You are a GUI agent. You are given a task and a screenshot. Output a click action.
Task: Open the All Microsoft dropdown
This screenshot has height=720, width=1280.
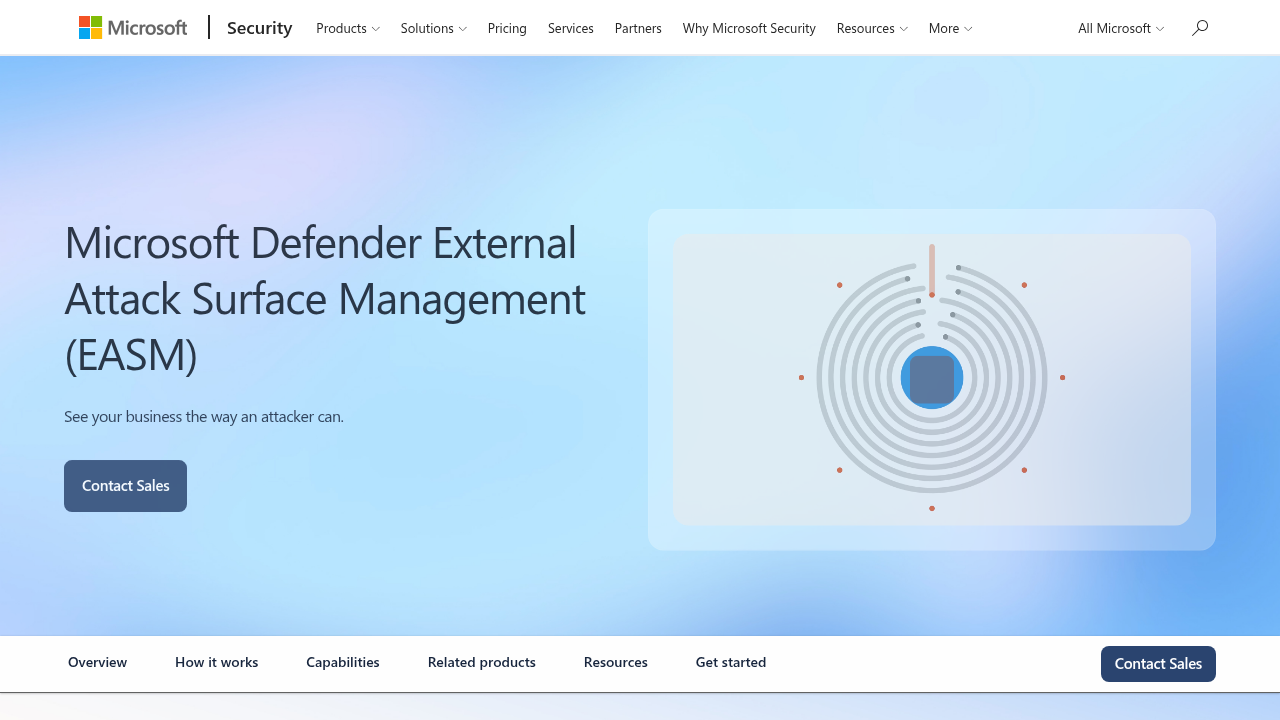(x=1121, y=28)
